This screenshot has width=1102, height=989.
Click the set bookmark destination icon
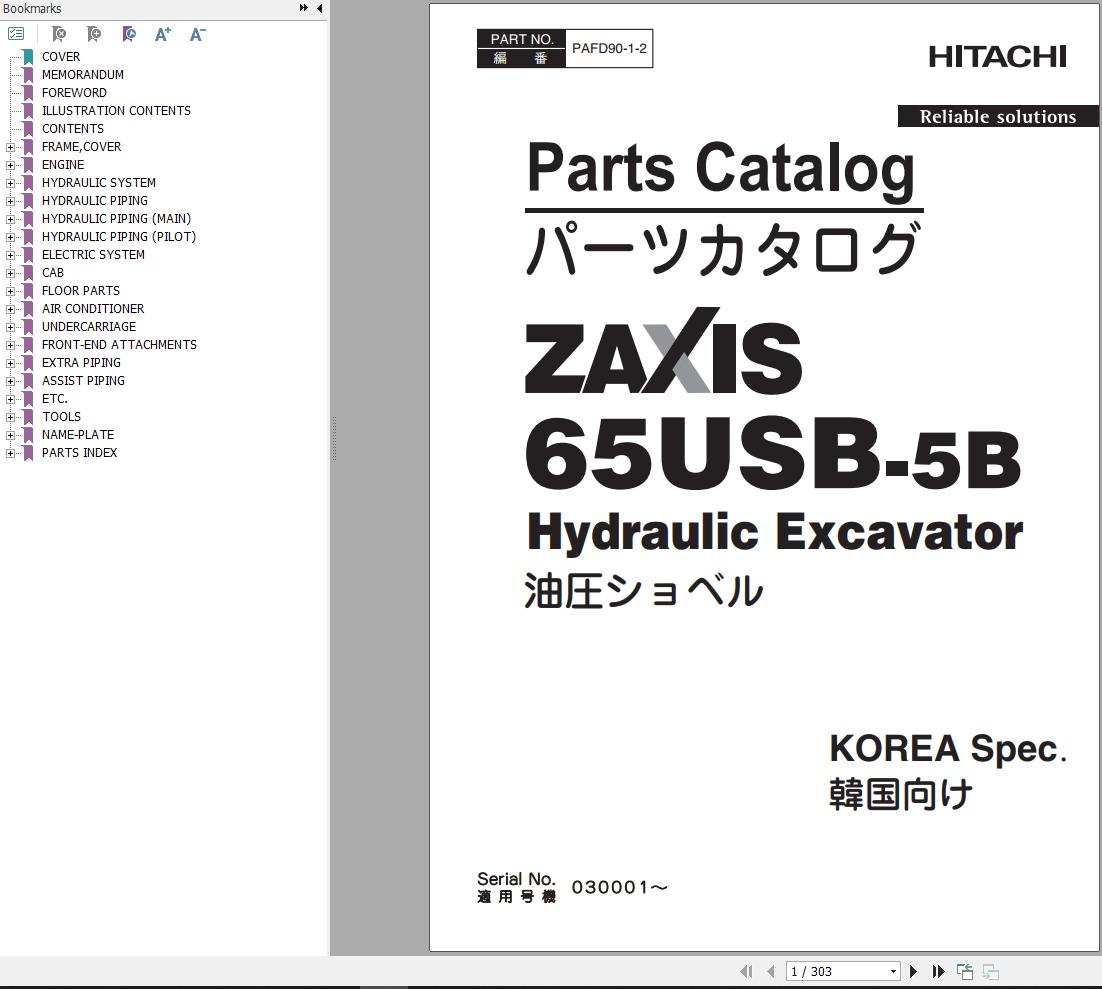129,34
